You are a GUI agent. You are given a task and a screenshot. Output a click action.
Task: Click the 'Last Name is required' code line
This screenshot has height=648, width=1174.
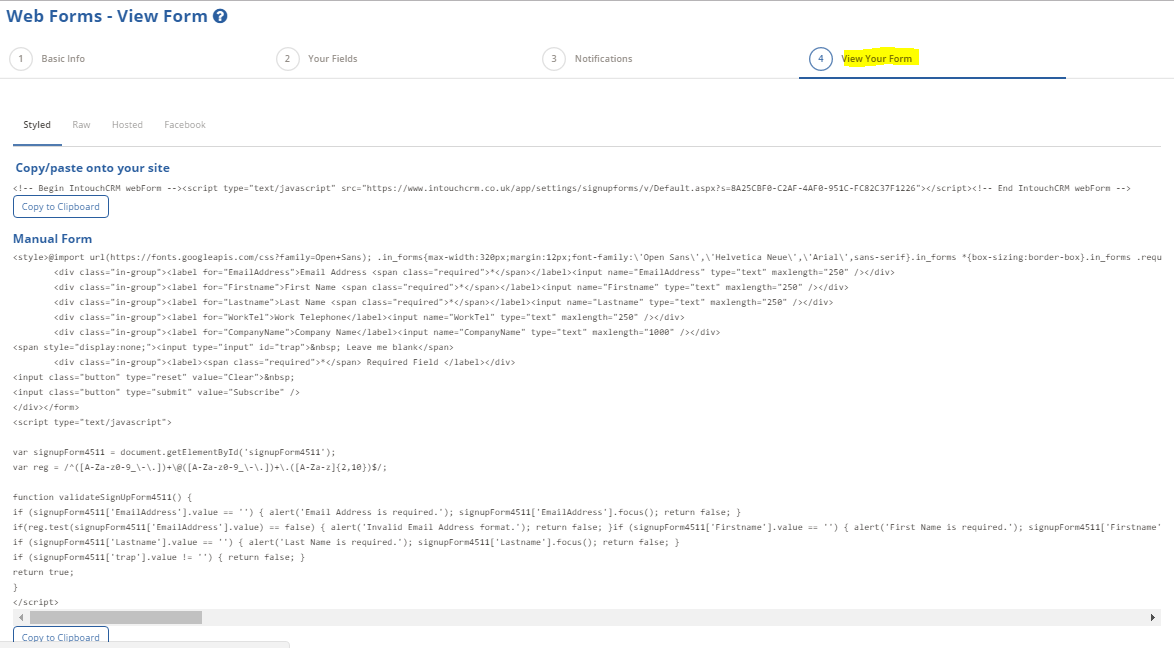click(x=346, y=542)
